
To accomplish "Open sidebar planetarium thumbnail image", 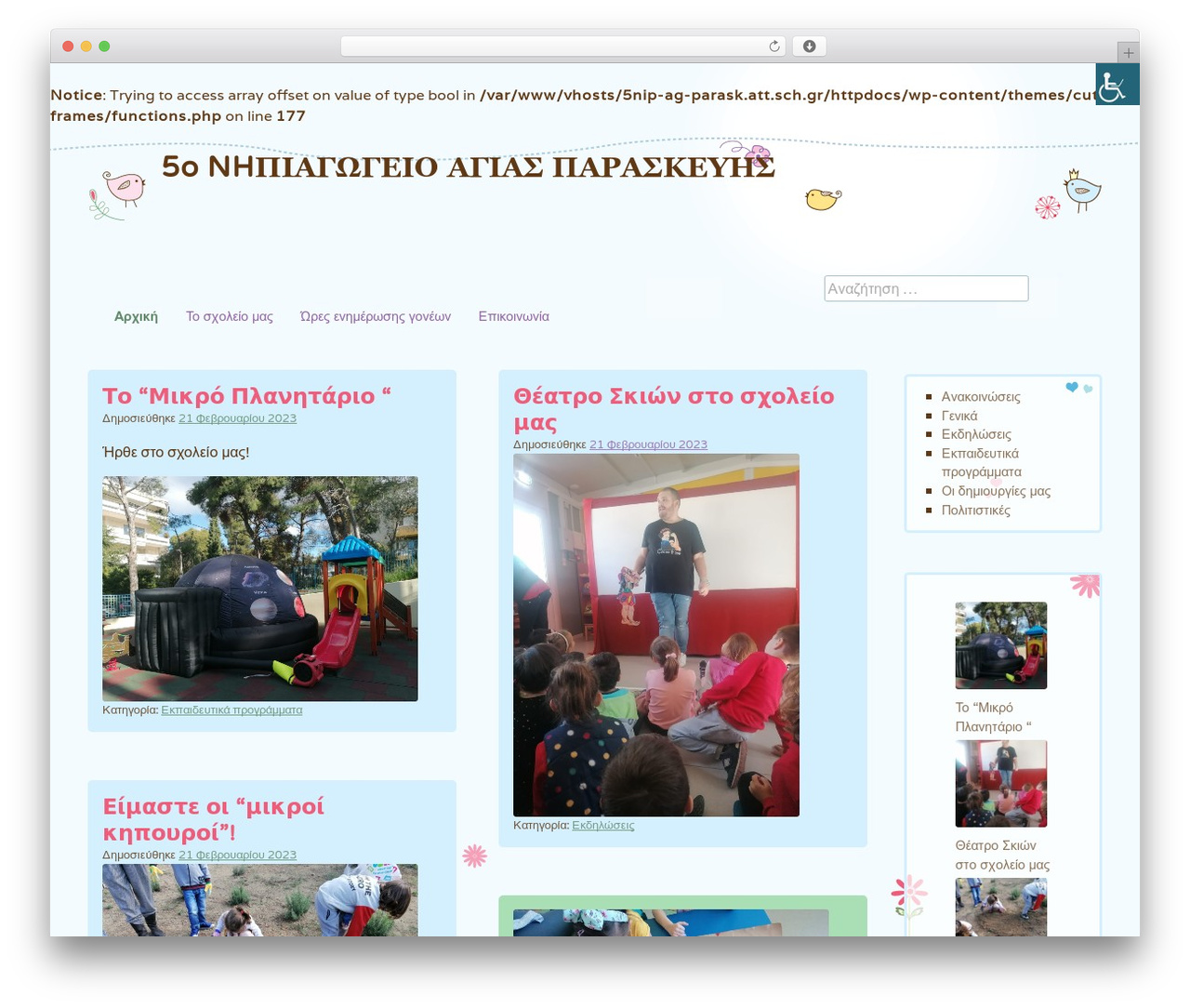I will pyautogui.click(x=1001, y=645).
